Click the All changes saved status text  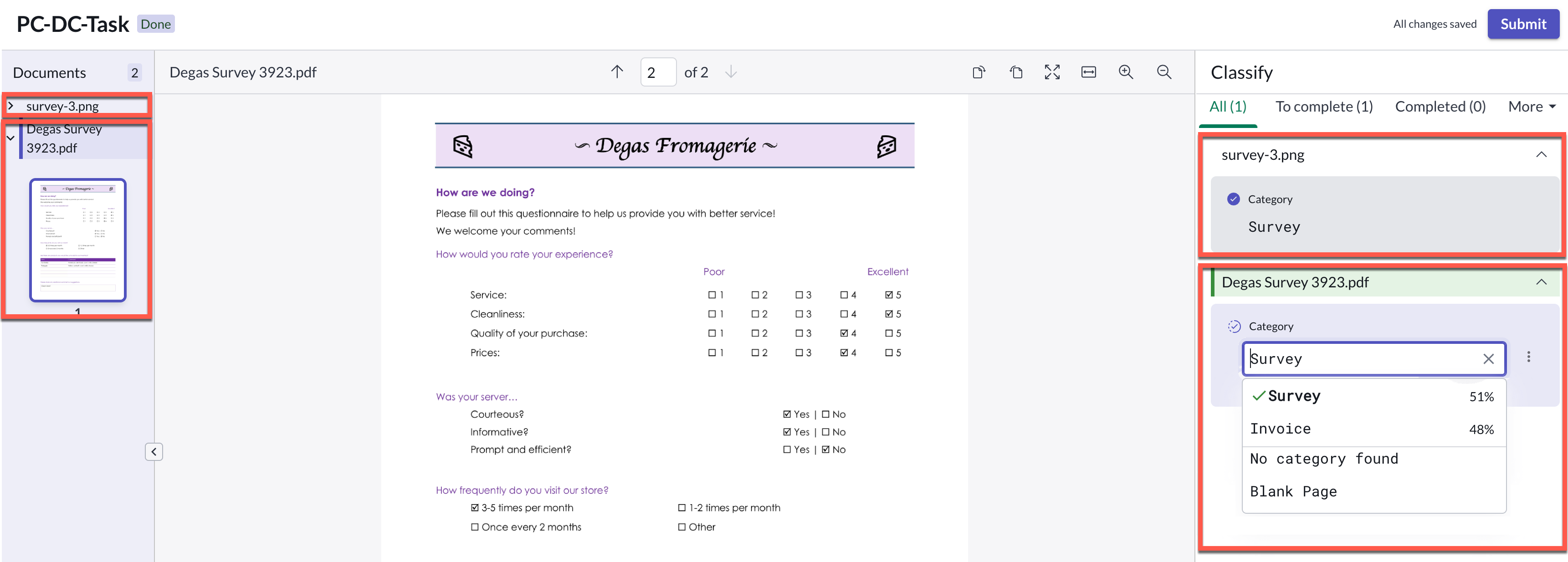click(1434, 24)
